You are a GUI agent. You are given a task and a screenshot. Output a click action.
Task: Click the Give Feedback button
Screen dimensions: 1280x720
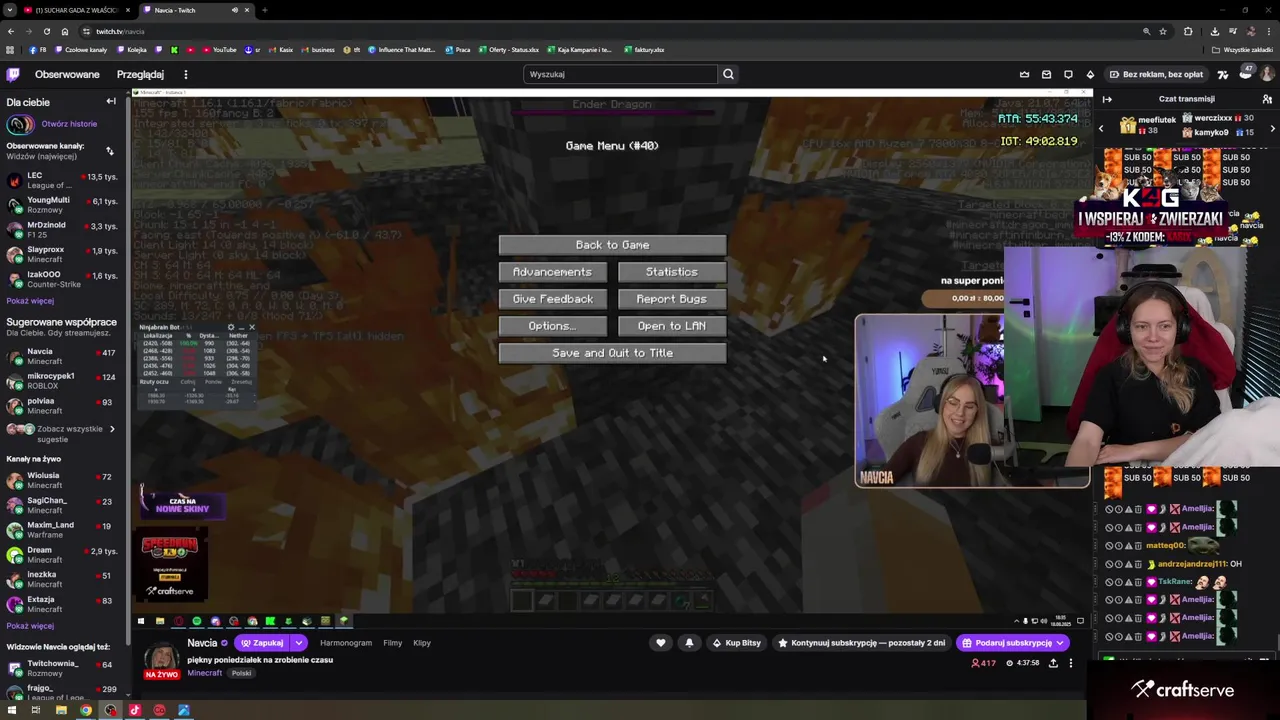tap(552, 299)
